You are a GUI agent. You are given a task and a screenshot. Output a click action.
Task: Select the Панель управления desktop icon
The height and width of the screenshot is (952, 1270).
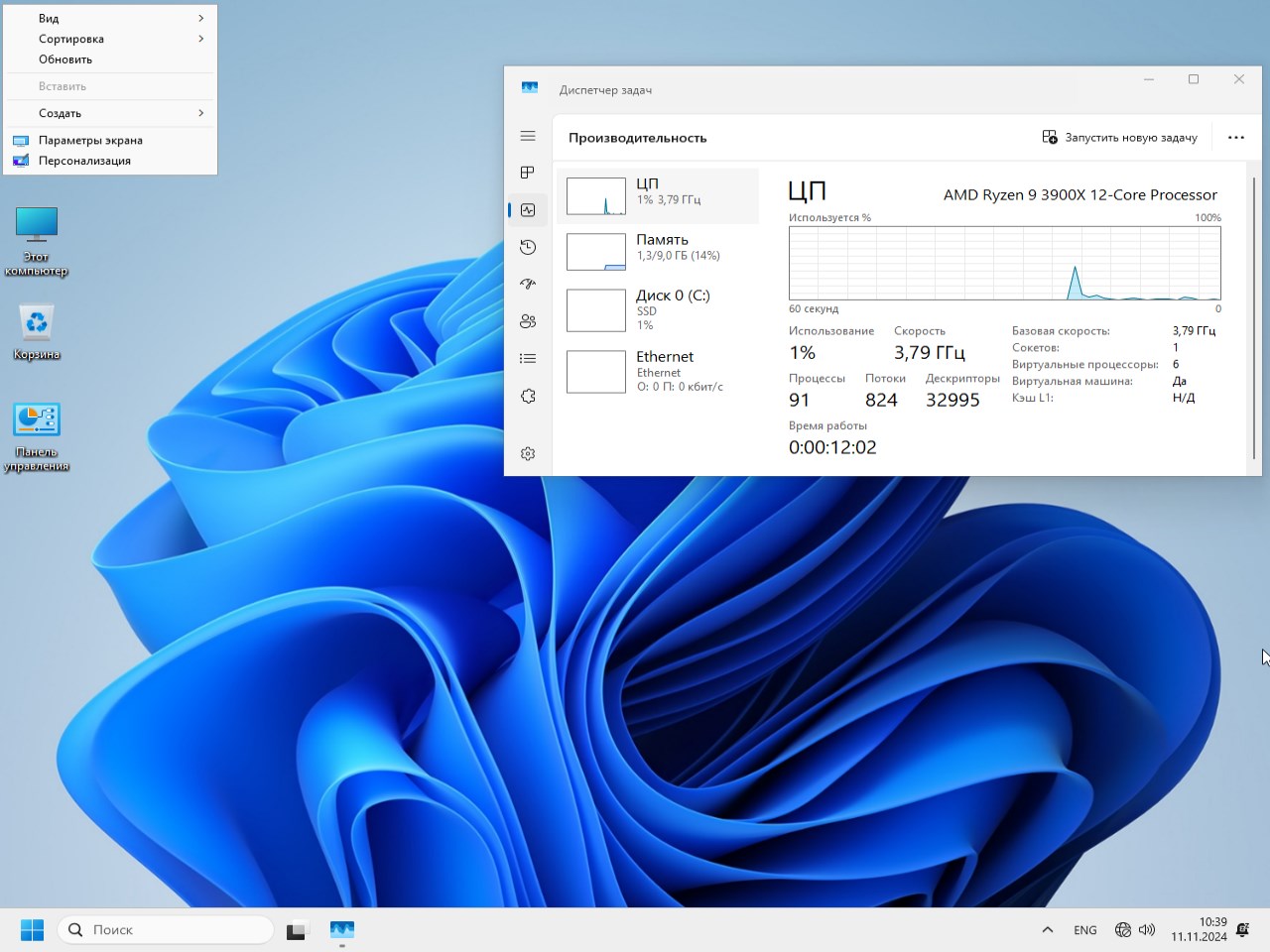37,436
